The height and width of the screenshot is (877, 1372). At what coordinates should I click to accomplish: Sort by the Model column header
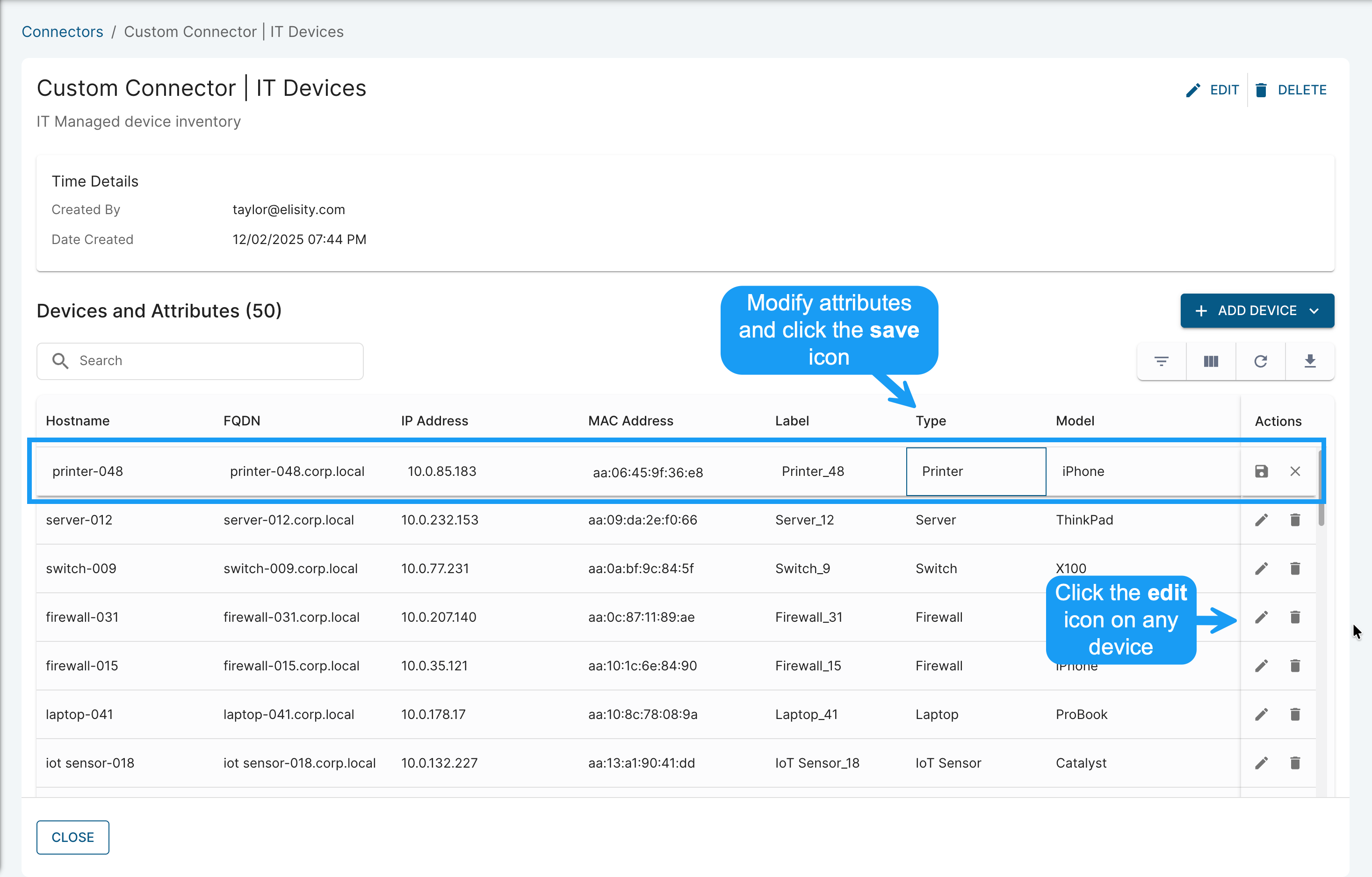[x=1075, y=421]
